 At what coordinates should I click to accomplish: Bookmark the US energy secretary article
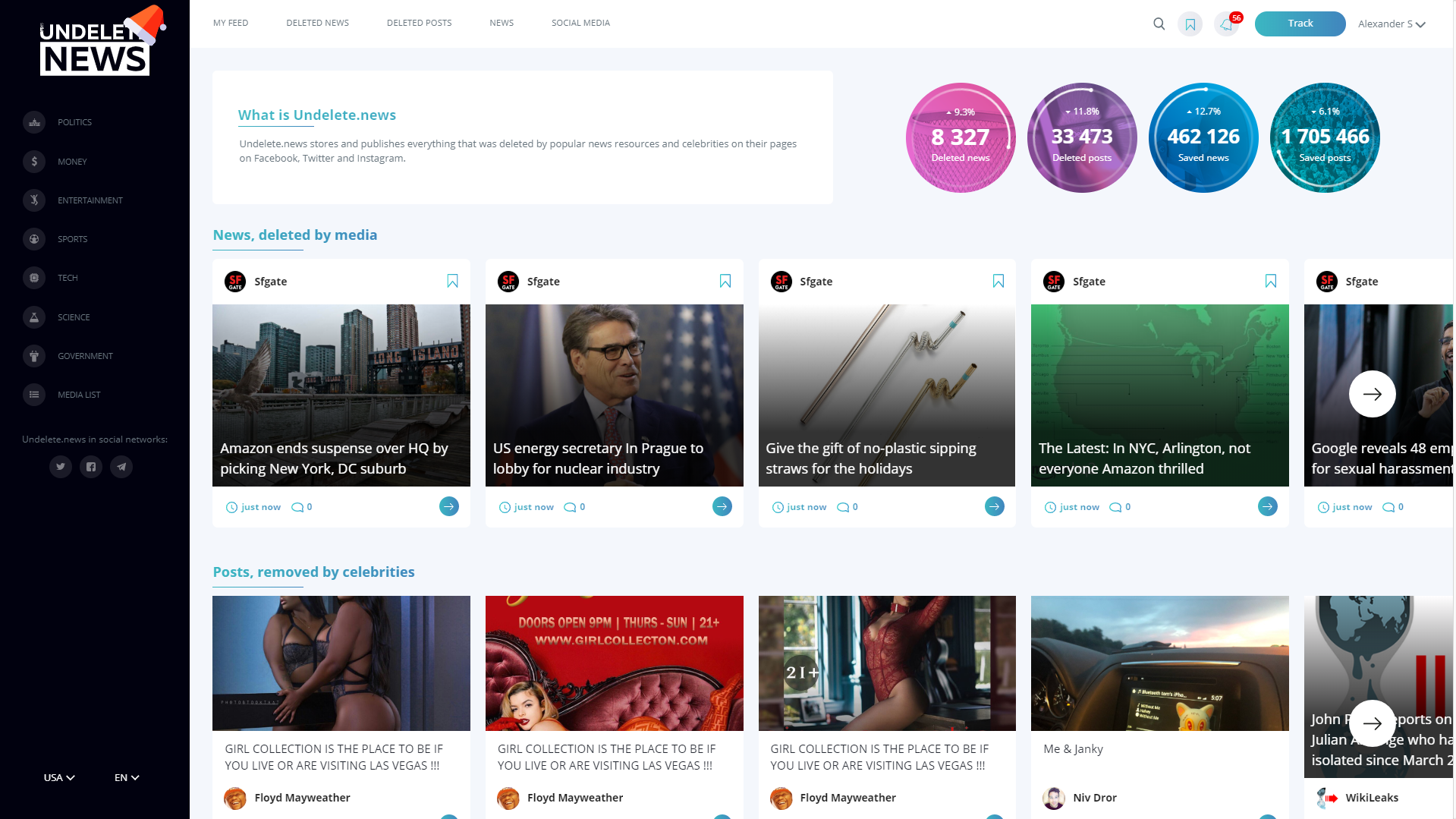(725, 282)
